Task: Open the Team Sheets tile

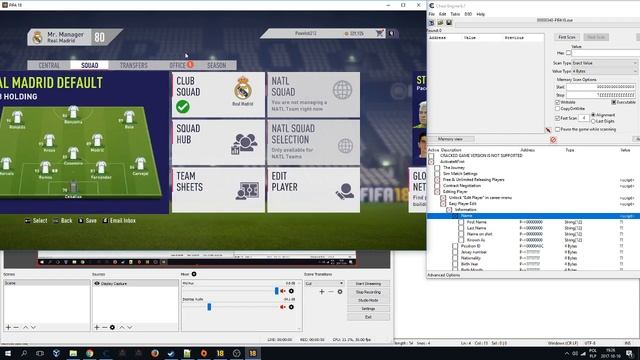Action: [218, 190]
